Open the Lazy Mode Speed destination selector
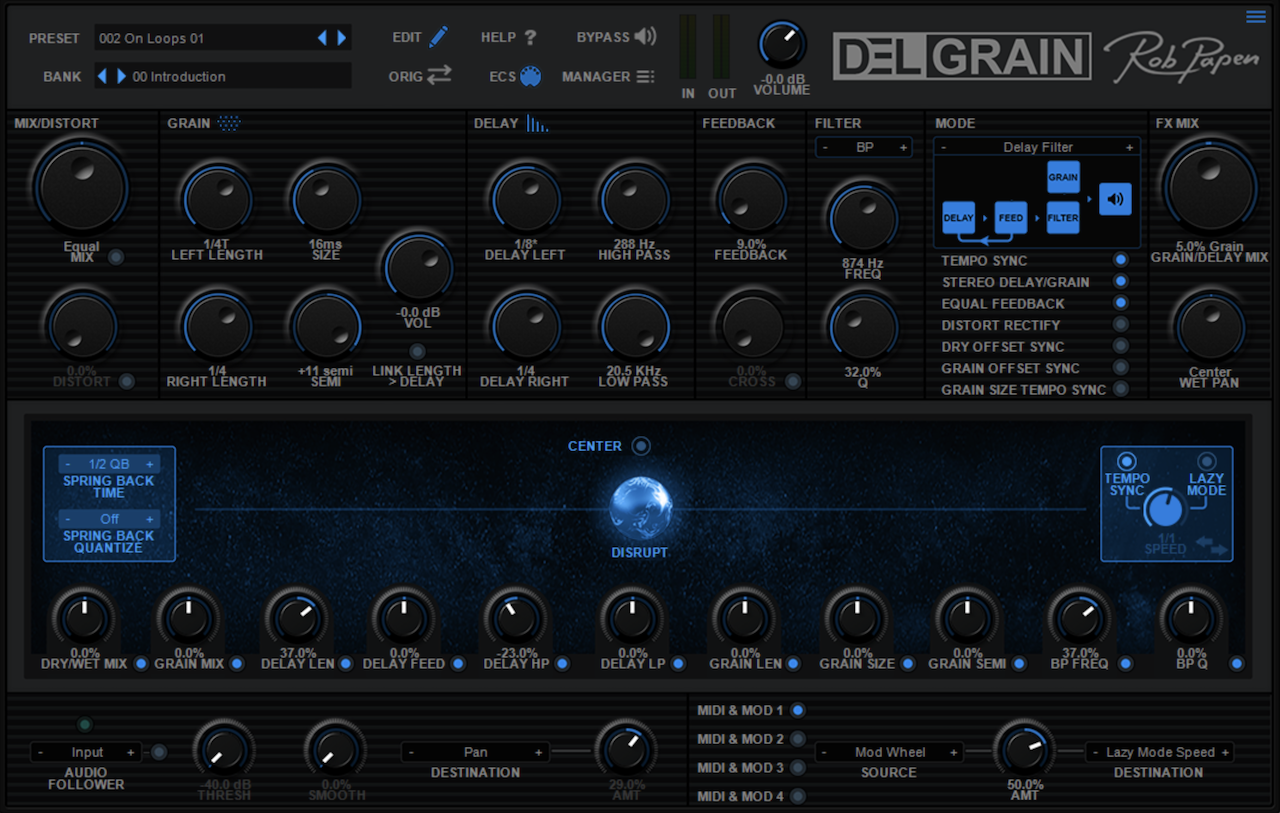Image resolution: width=1280 pixels, height=813 pixels. pyautogui.click(x=1159, y=752)
